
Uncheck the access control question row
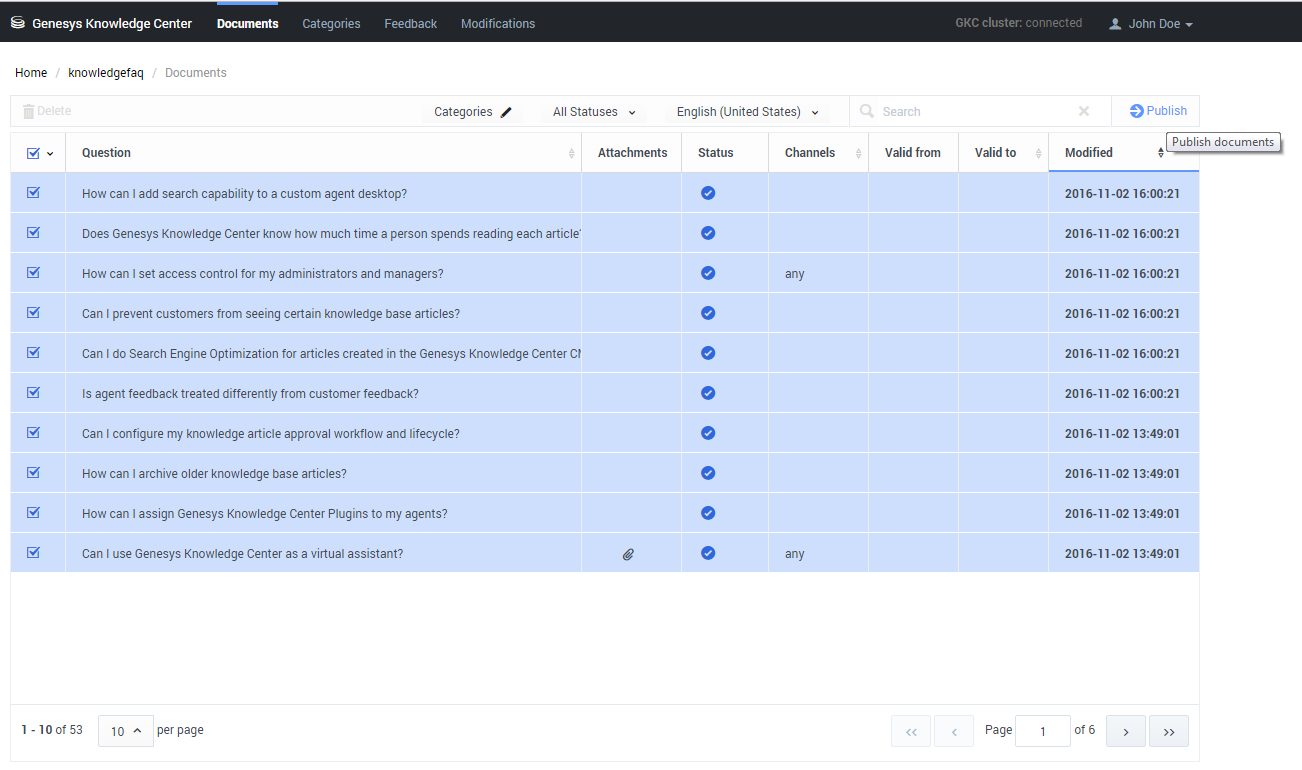pyautogui.click(x=33, y=272)
